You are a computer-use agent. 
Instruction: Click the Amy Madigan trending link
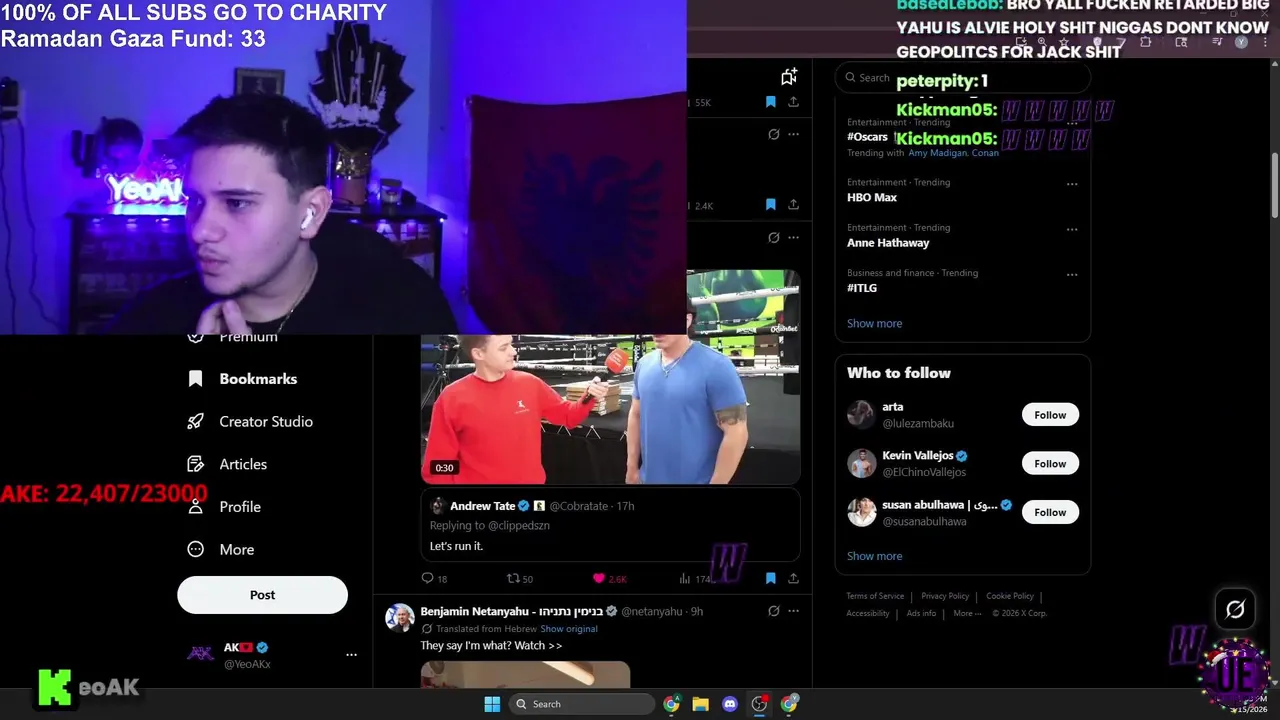(938, 153)
